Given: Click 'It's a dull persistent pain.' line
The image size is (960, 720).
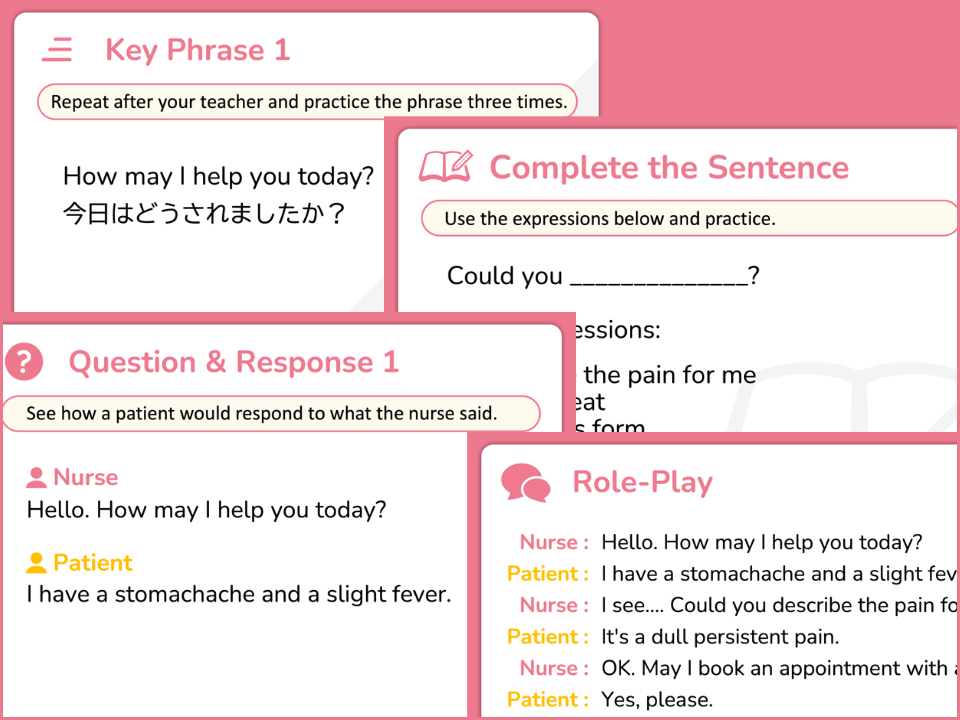Looking at the screenshot, I should pyautogui.click(x=720, y=637).
